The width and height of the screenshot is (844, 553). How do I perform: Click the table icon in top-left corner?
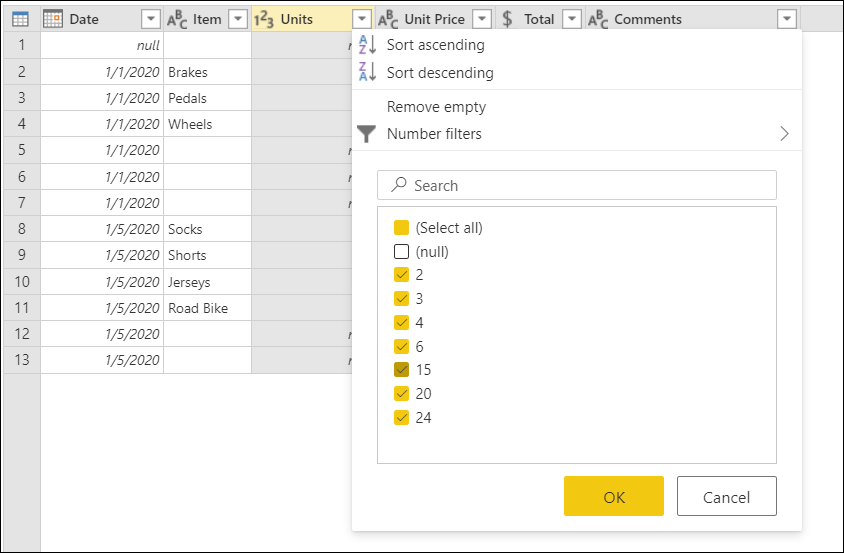20,19
